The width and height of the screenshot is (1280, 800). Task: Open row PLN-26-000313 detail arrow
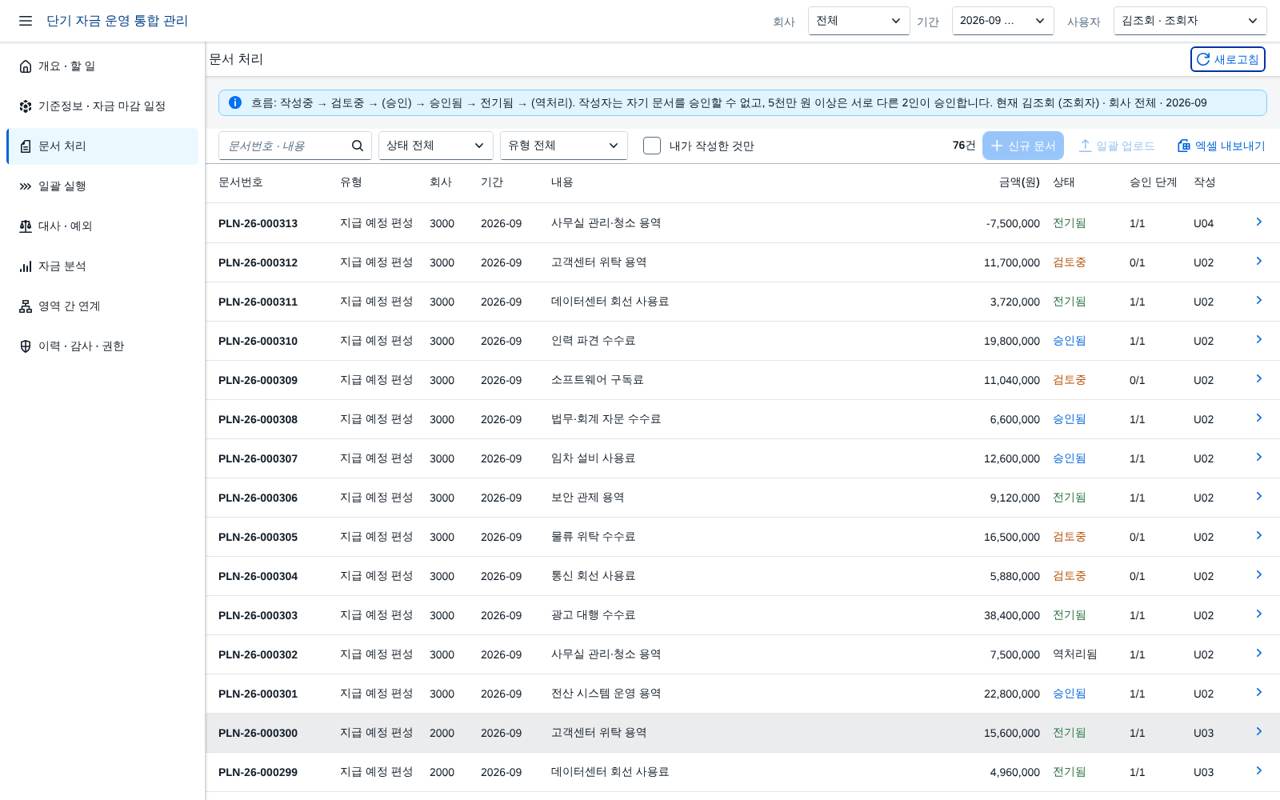(x=1259, y=222)
